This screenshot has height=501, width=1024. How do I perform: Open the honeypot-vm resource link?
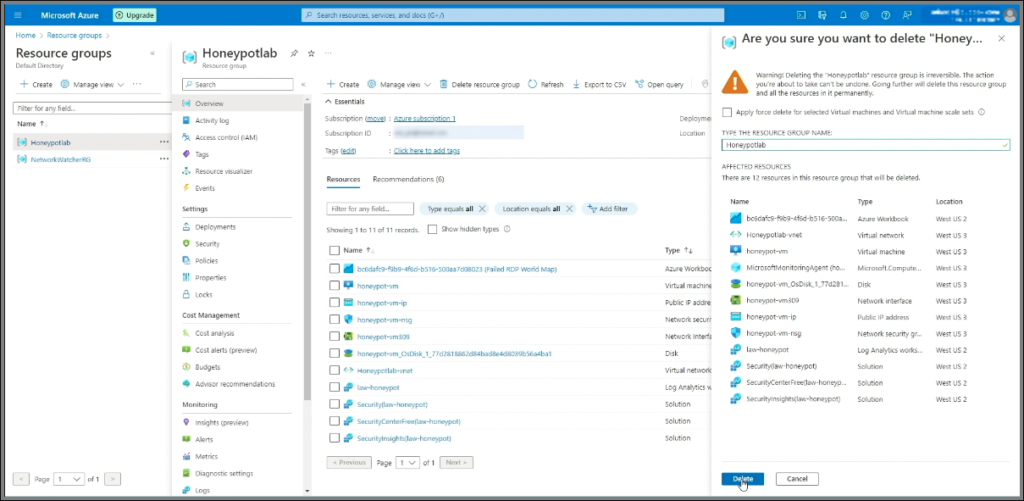coord(377,286)
